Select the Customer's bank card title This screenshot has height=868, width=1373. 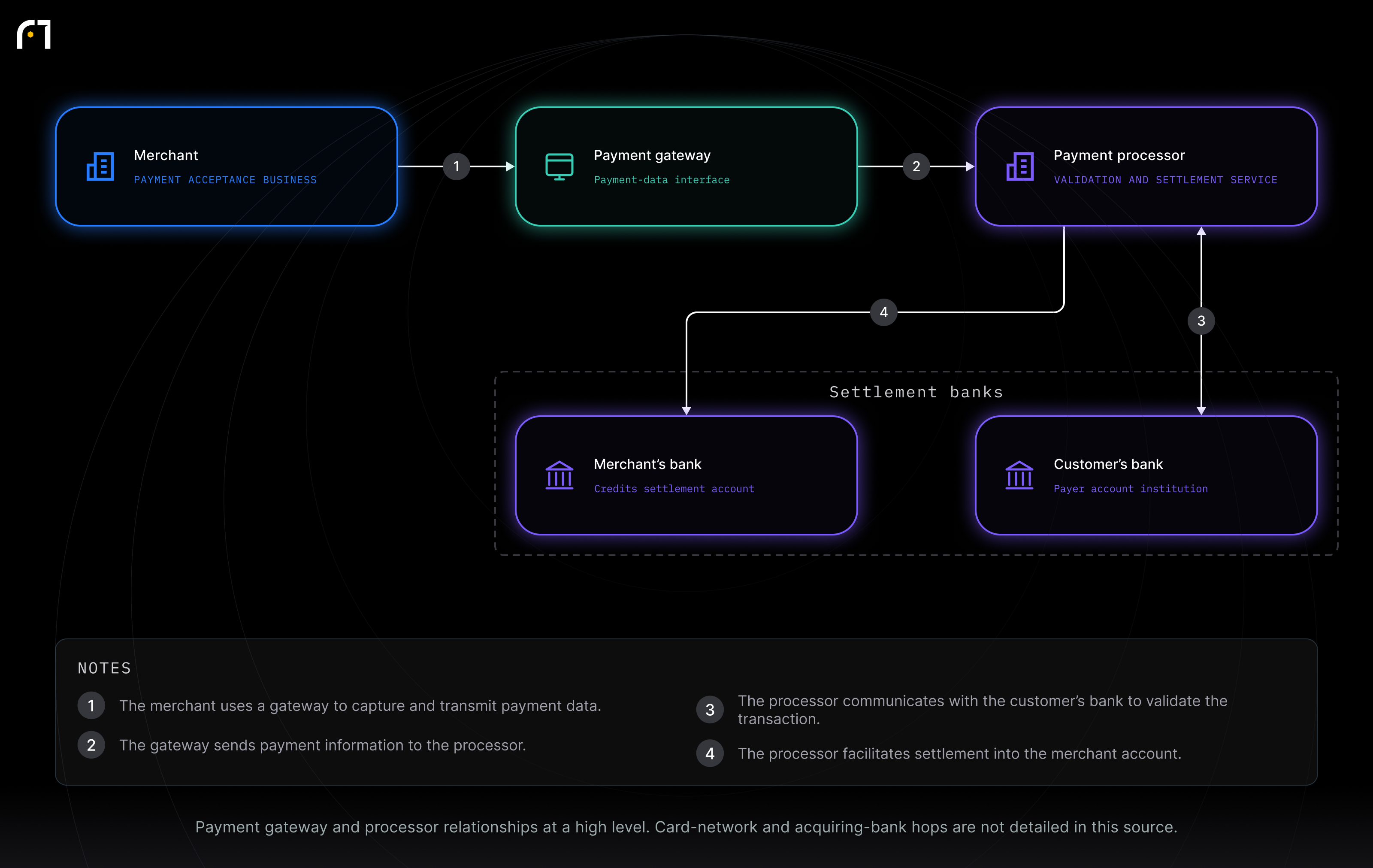[x=1108, y=464]
